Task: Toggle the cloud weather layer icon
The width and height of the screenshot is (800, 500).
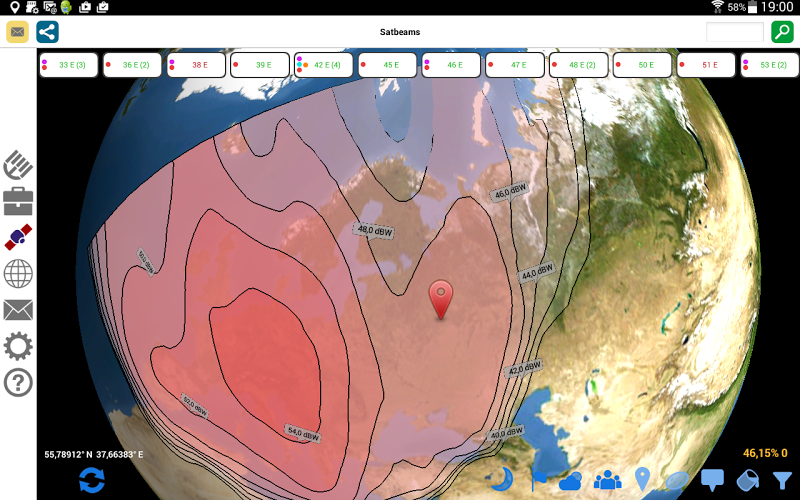Action: [x=570, y=481]
